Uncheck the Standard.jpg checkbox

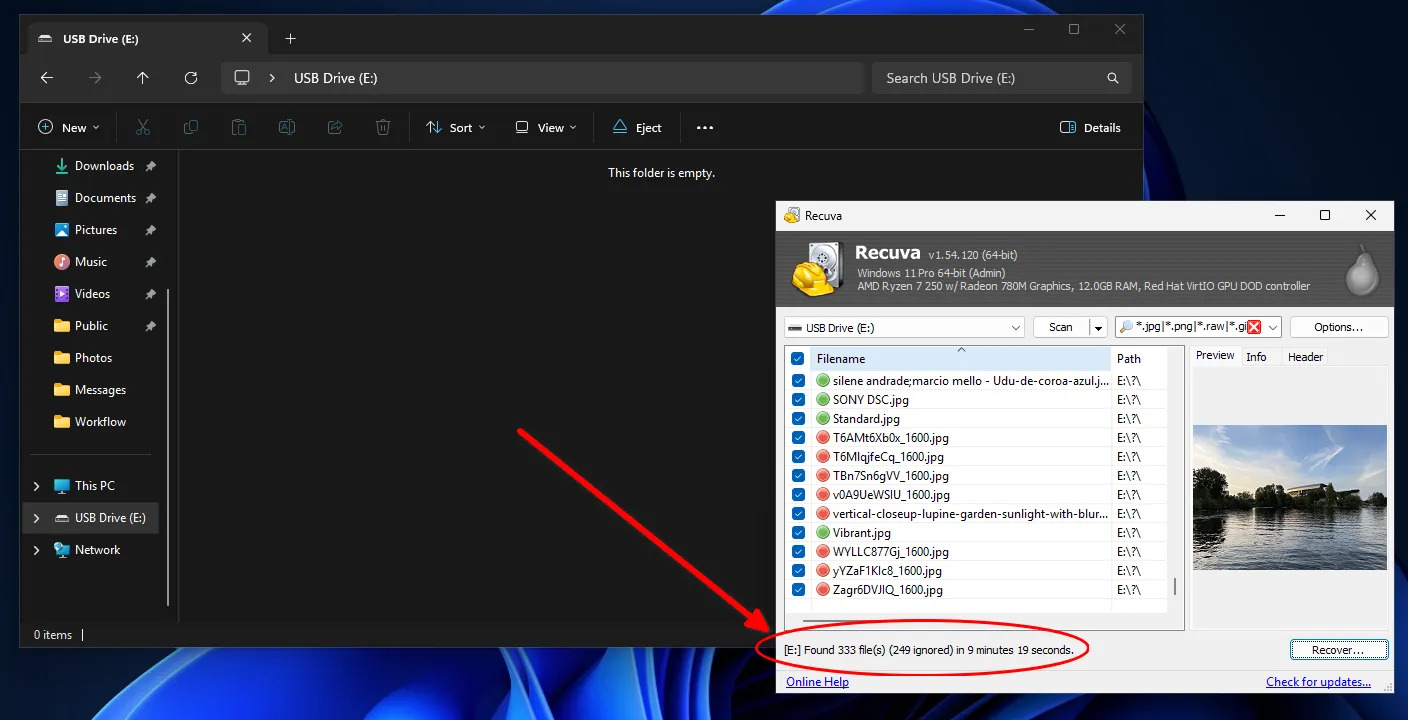tap(798, 419)
